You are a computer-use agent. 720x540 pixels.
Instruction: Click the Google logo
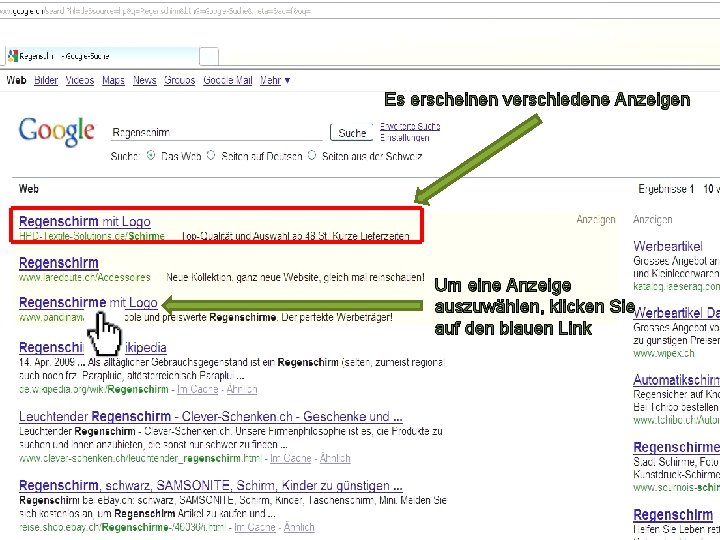click(56, 132)
